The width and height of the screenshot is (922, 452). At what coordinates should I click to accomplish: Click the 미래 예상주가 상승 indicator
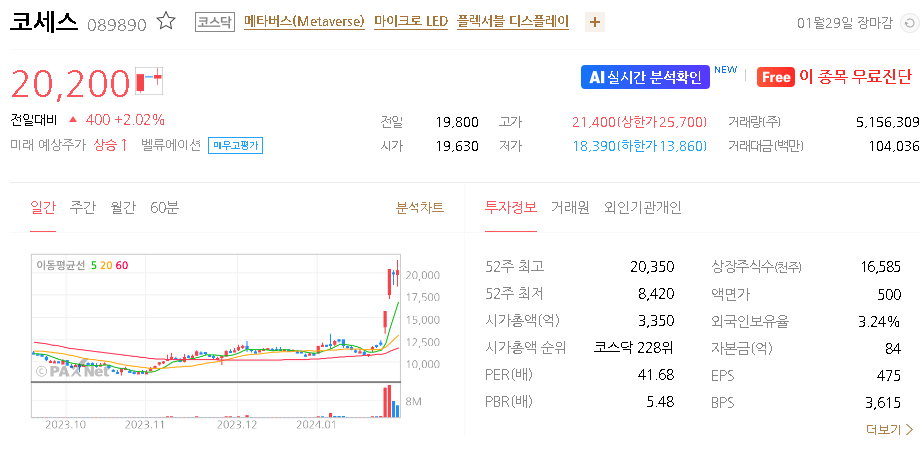69,145
